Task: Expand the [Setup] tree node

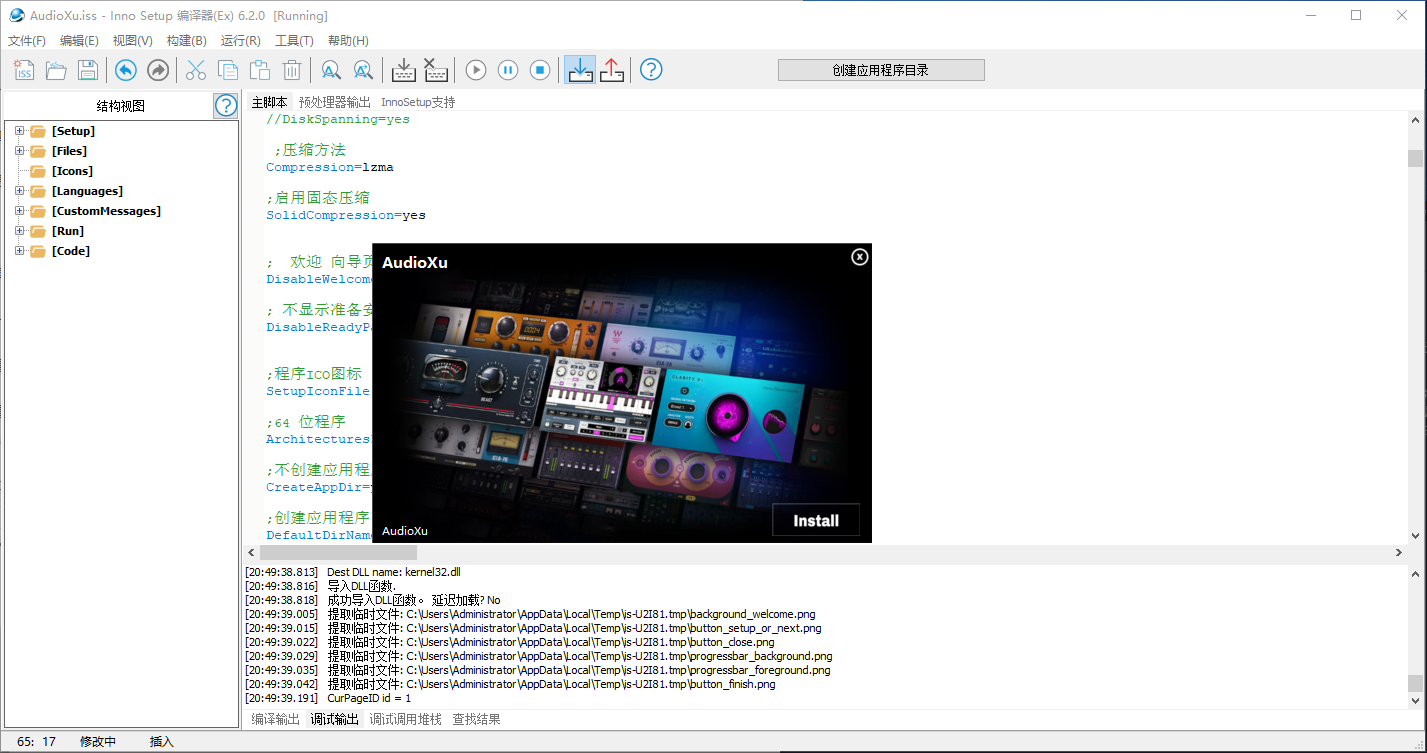Action: [x=20, y=131]
